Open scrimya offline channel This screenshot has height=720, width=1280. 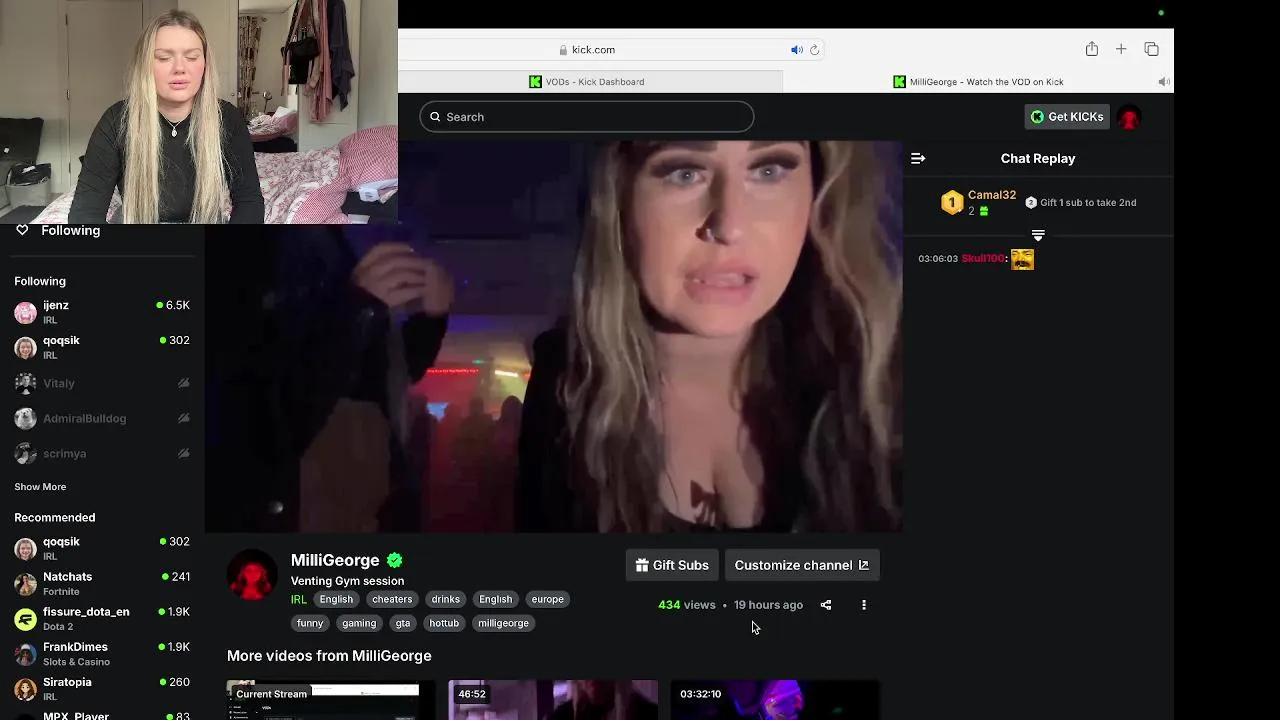click(x=102, y=453)
